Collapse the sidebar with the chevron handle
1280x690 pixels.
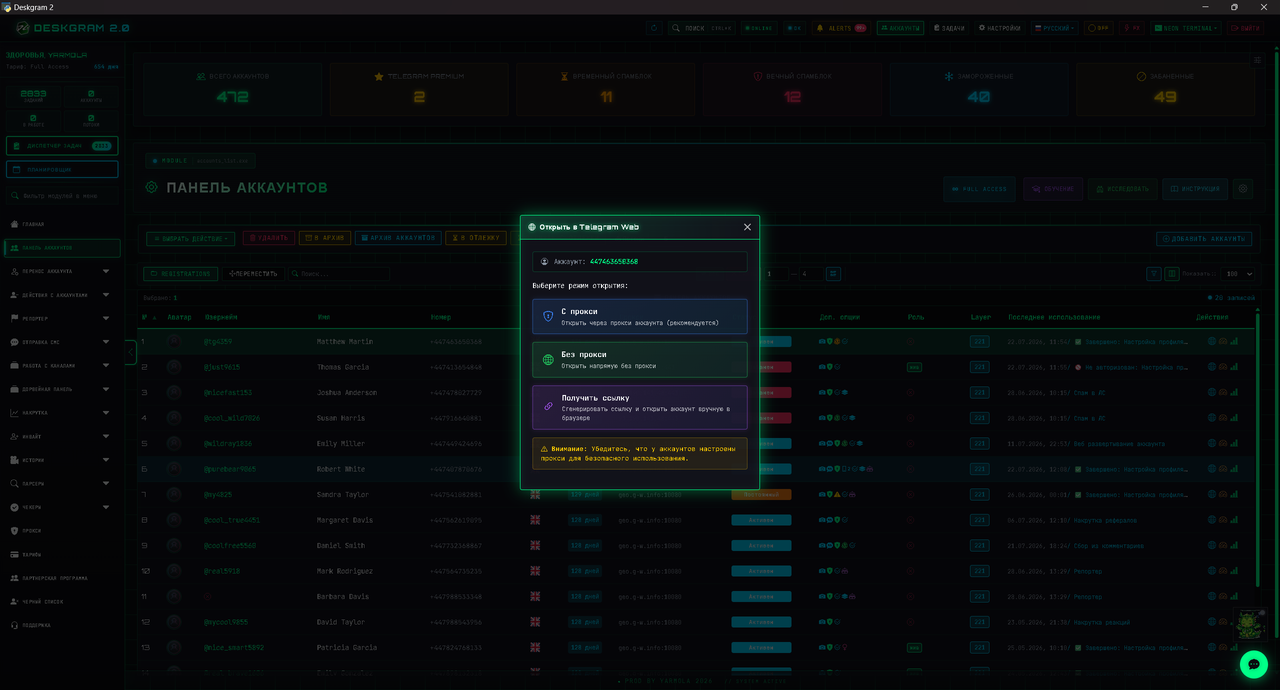point(131,352)
